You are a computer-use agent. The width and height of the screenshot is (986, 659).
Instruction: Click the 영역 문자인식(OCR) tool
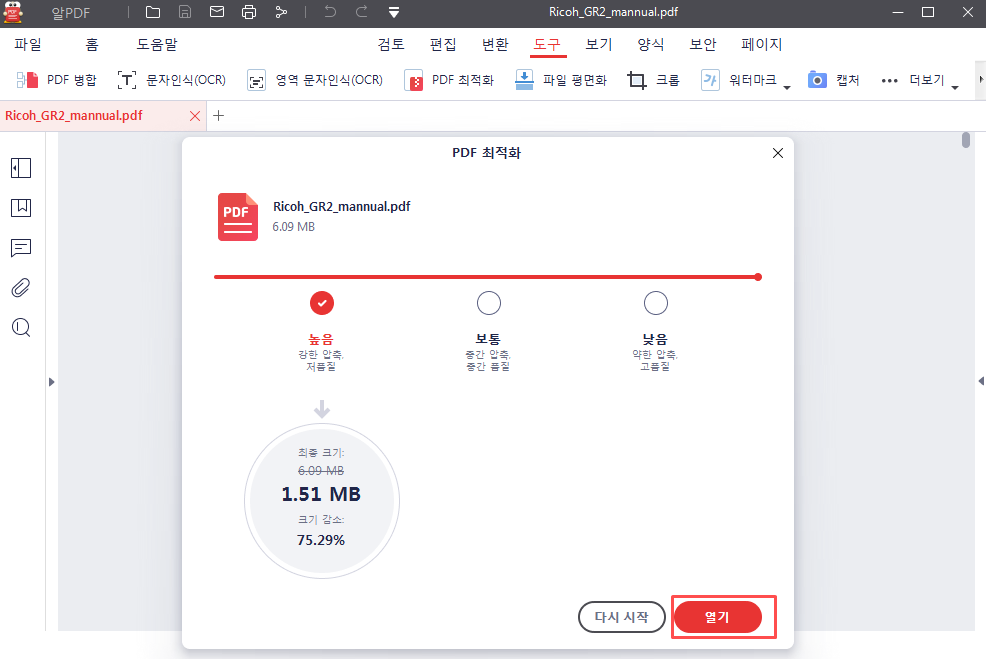pyautogui.click(x=315, y=80)
